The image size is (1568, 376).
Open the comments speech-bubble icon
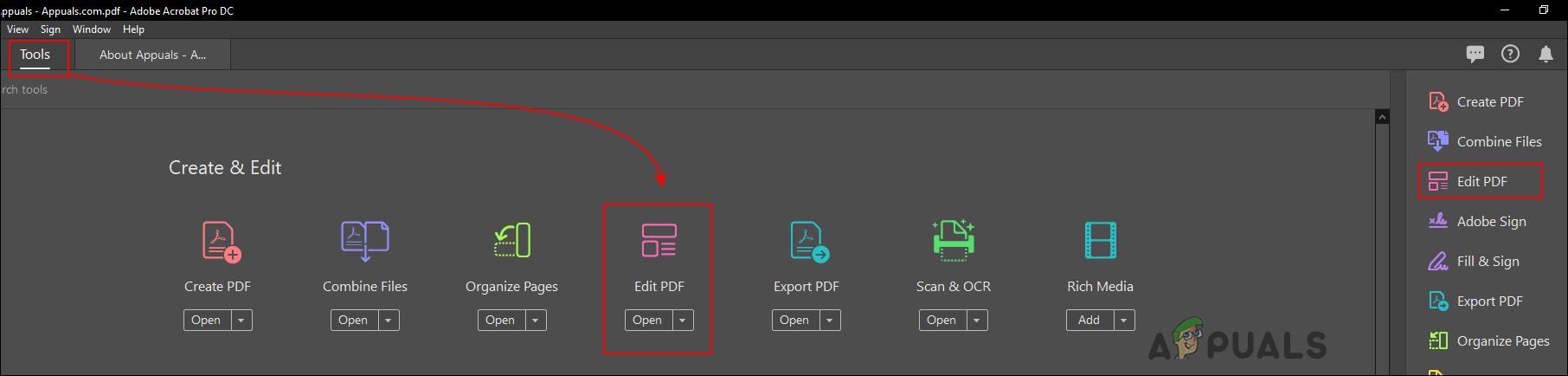[x=1475, y=55]
